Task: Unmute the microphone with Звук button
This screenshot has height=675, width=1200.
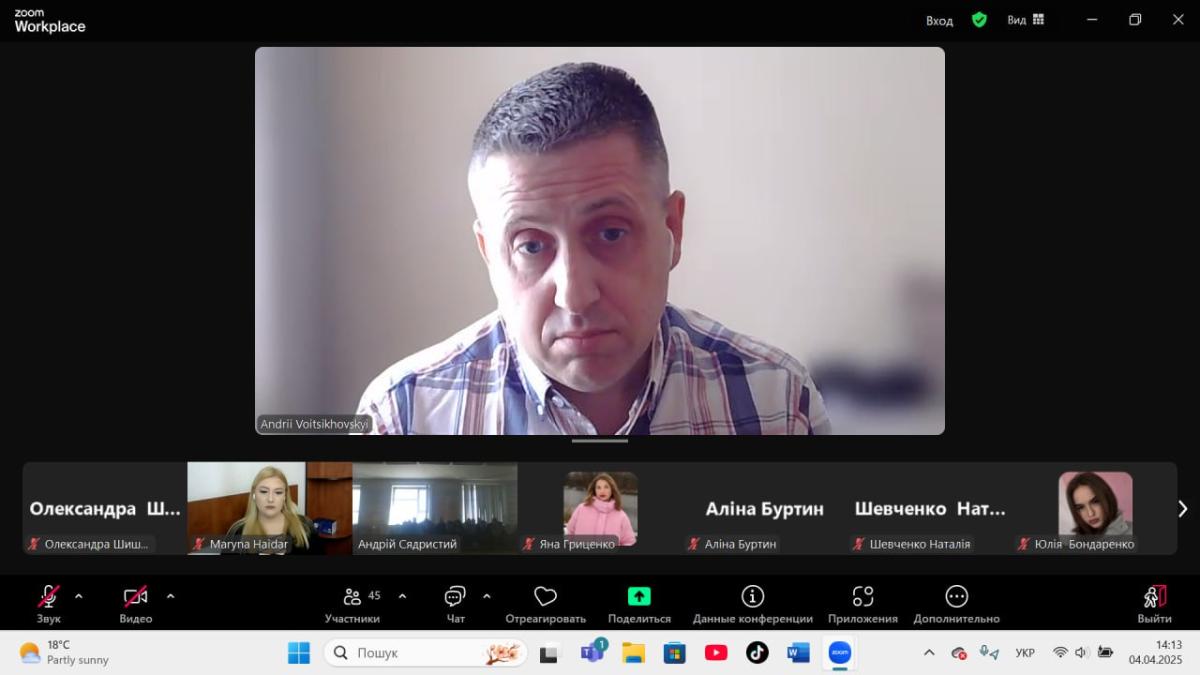Action: [x=48, y=597]
